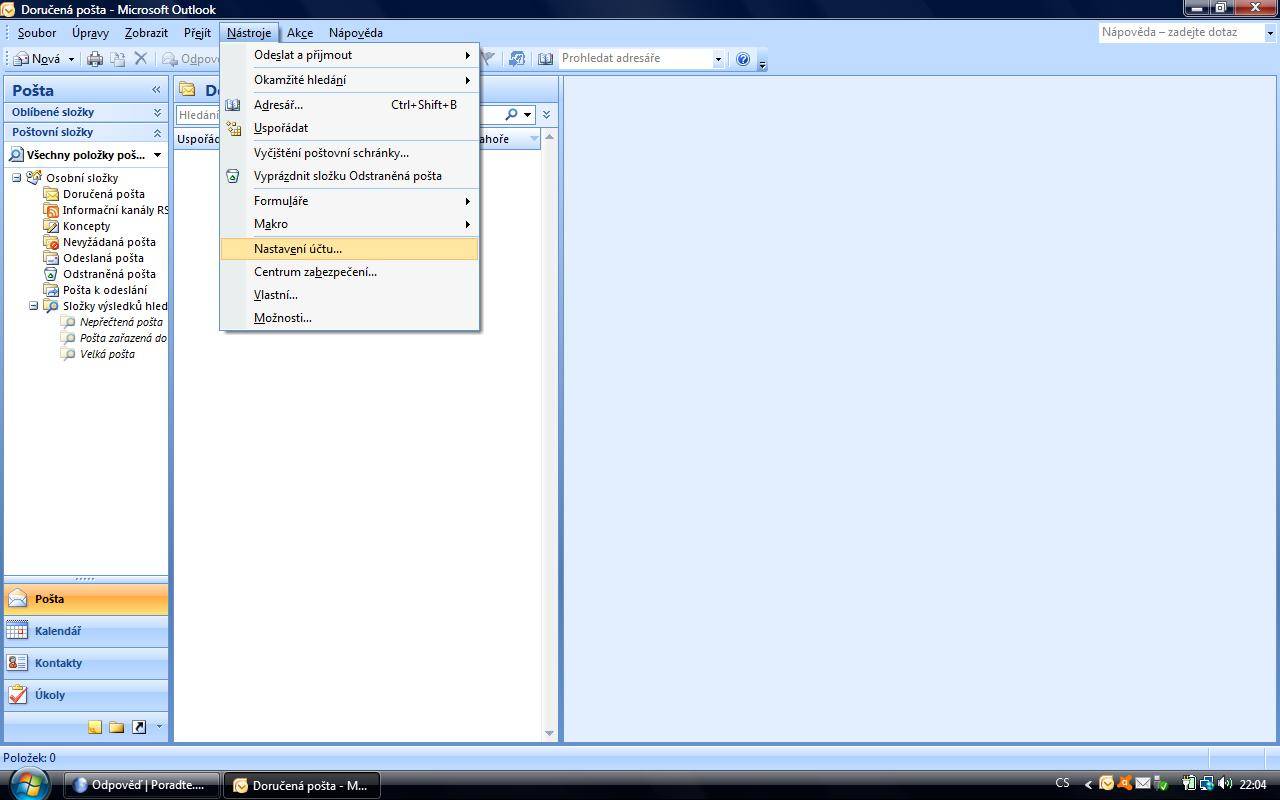Click the delete X toolbar icon
The image size is (1280, 800).
[141, 59]
